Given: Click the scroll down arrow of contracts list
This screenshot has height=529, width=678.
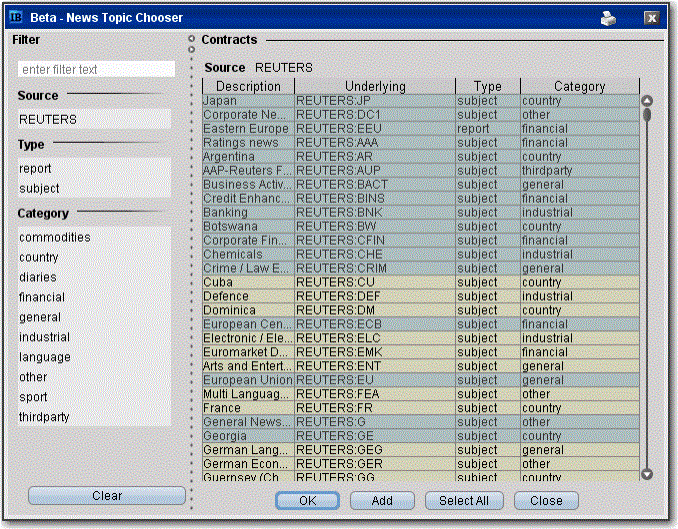Looking at the screenshot, I should tap(647, 474).
